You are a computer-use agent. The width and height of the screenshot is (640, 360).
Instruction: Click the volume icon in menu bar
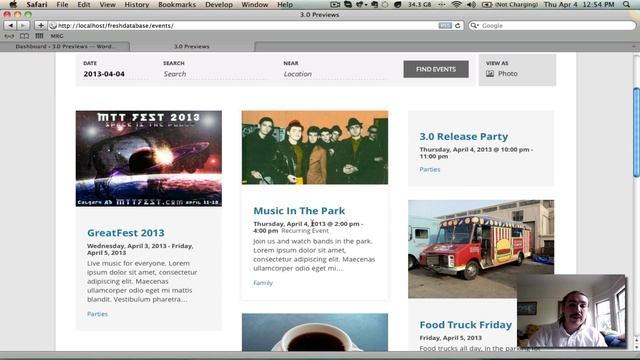click(471, 4)
